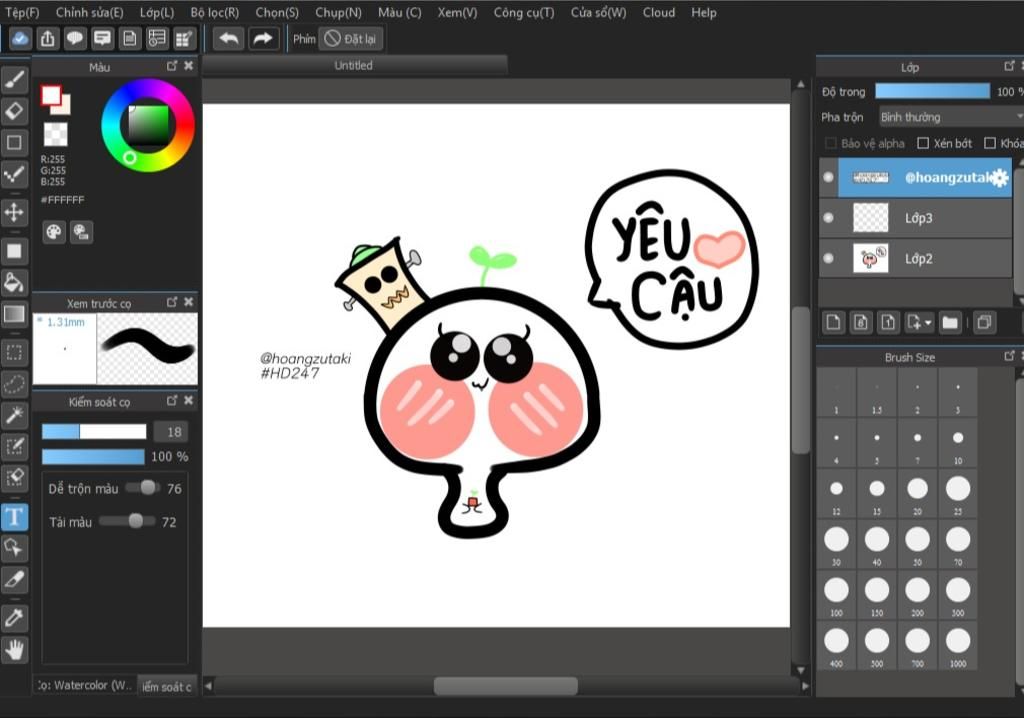This screenshot has width=1024, height=718.
Task: Open the Công cụ(T) menu
Action: click(524, 12)
